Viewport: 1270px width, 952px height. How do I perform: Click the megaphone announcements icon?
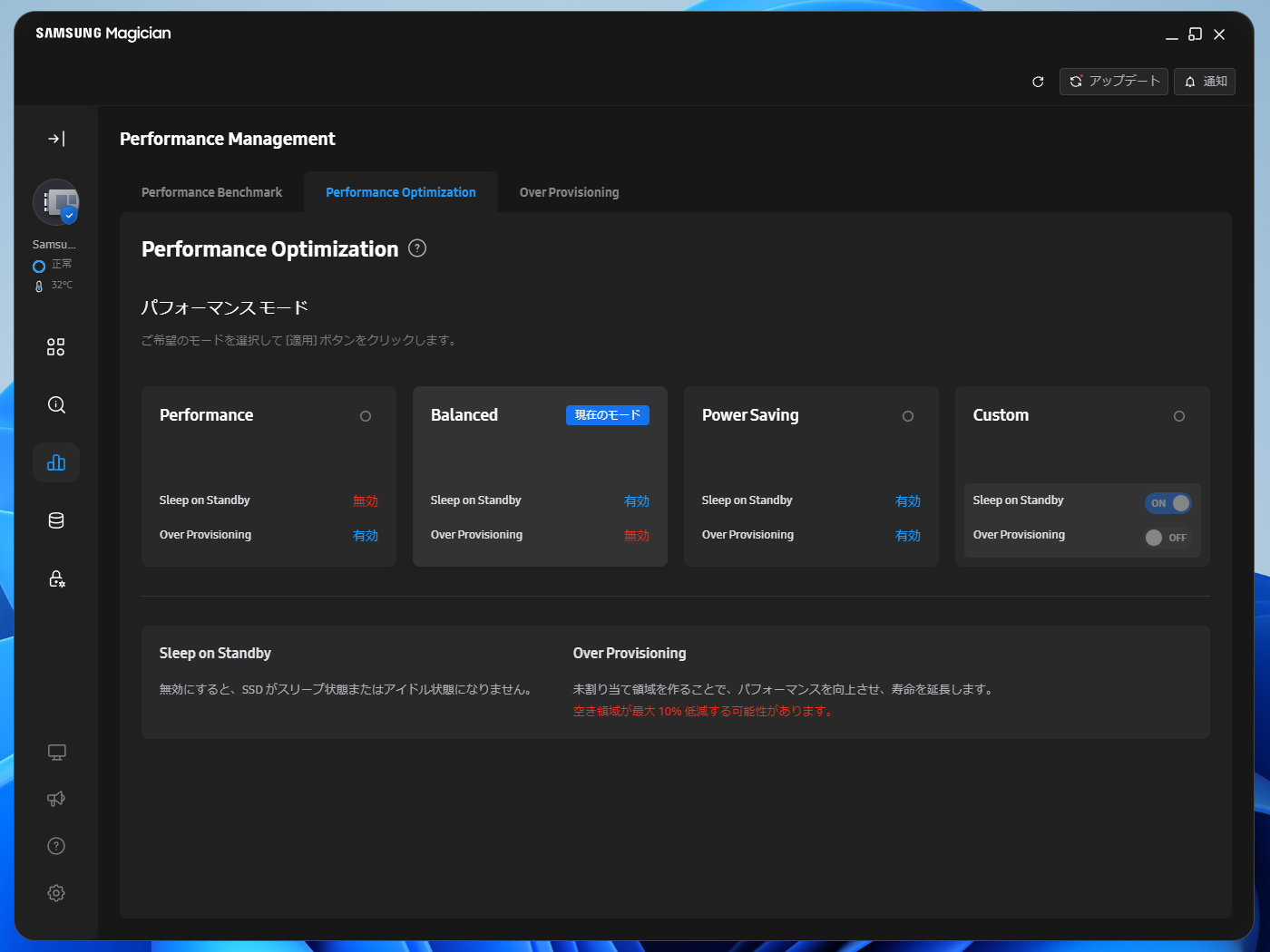click(x=56, y=799)
